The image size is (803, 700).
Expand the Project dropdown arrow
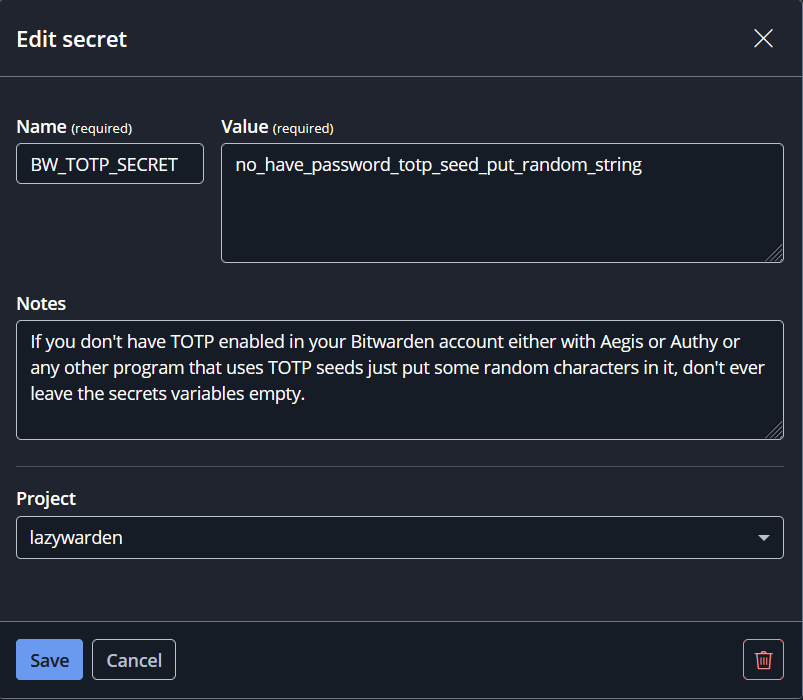(x=764, y=538)
